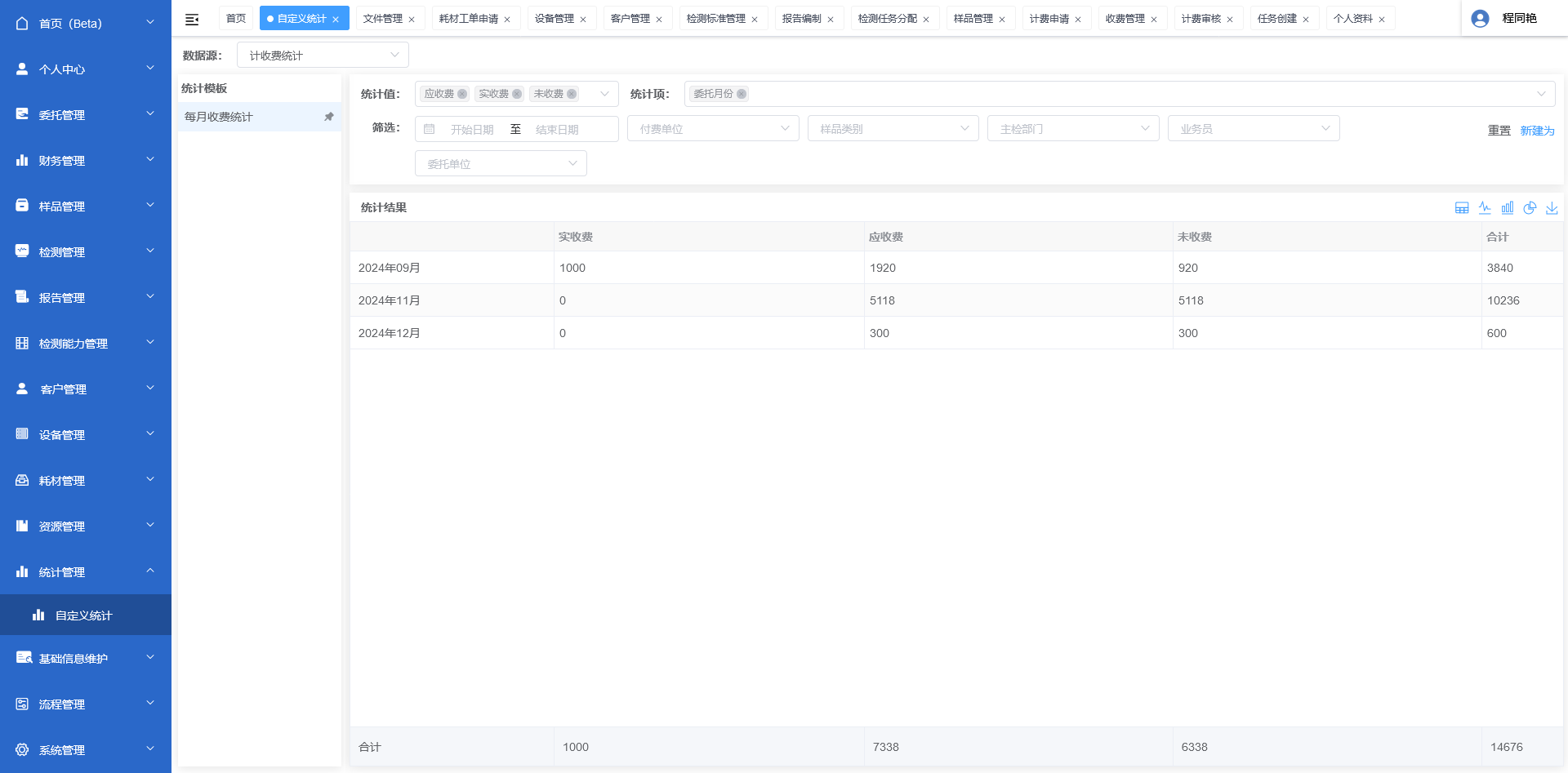Expand the 耗材管理 sidebar menu
Screen dimensions: 1568x773
pyautogui.click(x=86, y=480)
